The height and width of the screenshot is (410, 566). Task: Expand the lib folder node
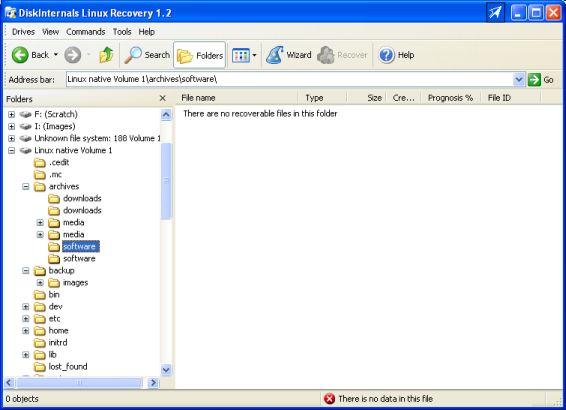click(x=26, y=355)
